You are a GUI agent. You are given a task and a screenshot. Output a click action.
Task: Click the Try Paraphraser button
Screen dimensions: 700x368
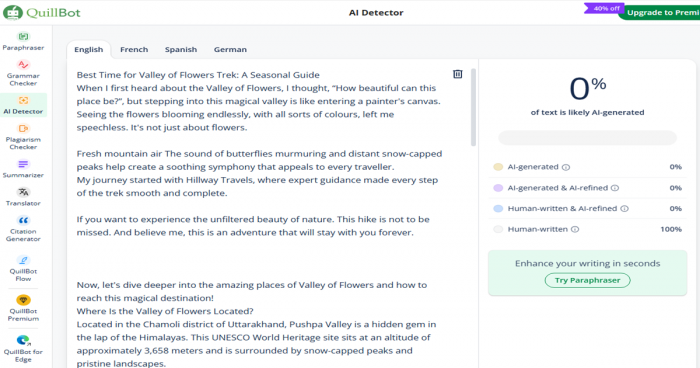click(588, 280)
